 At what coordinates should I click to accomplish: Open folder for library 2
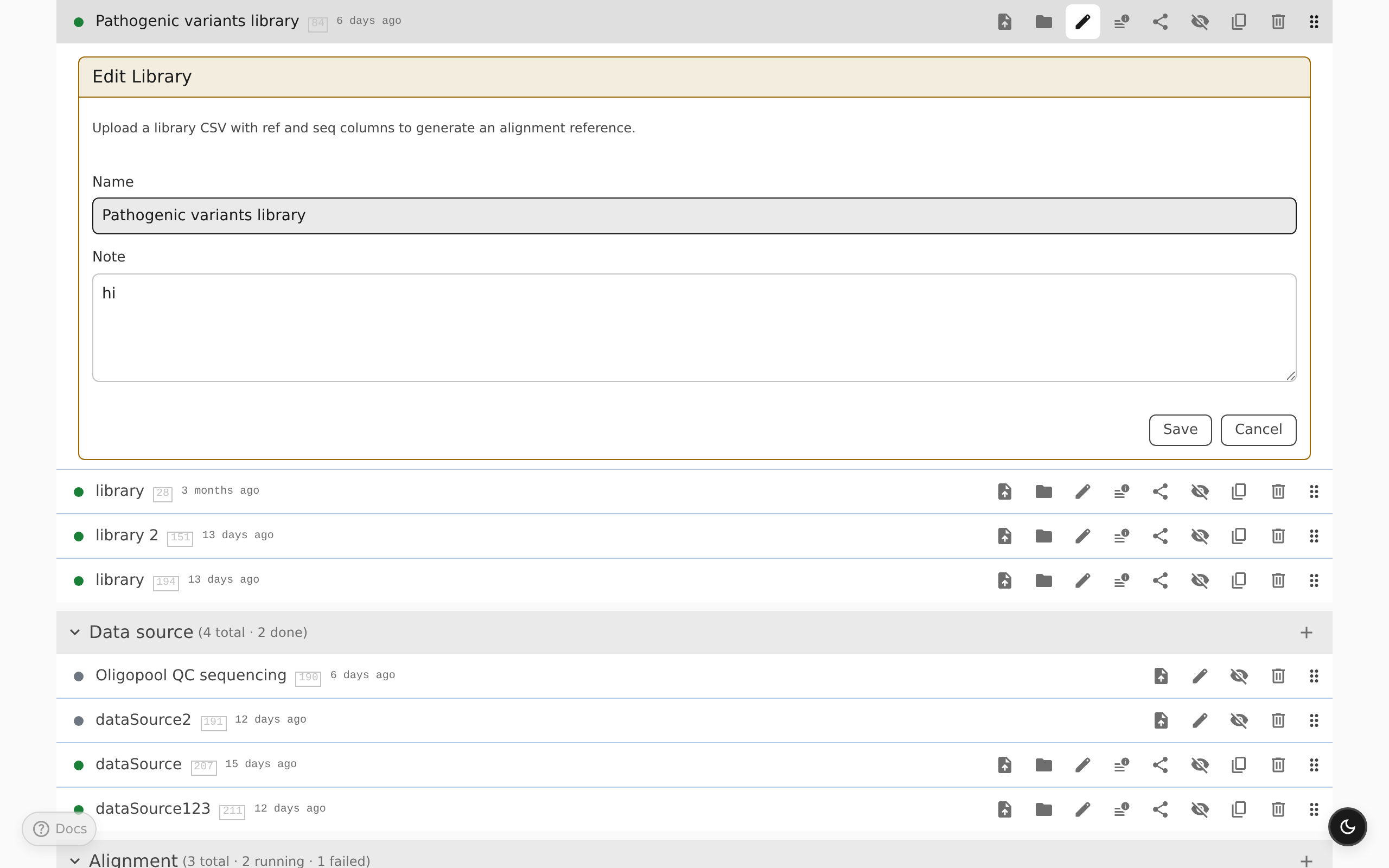point(1043,536)
